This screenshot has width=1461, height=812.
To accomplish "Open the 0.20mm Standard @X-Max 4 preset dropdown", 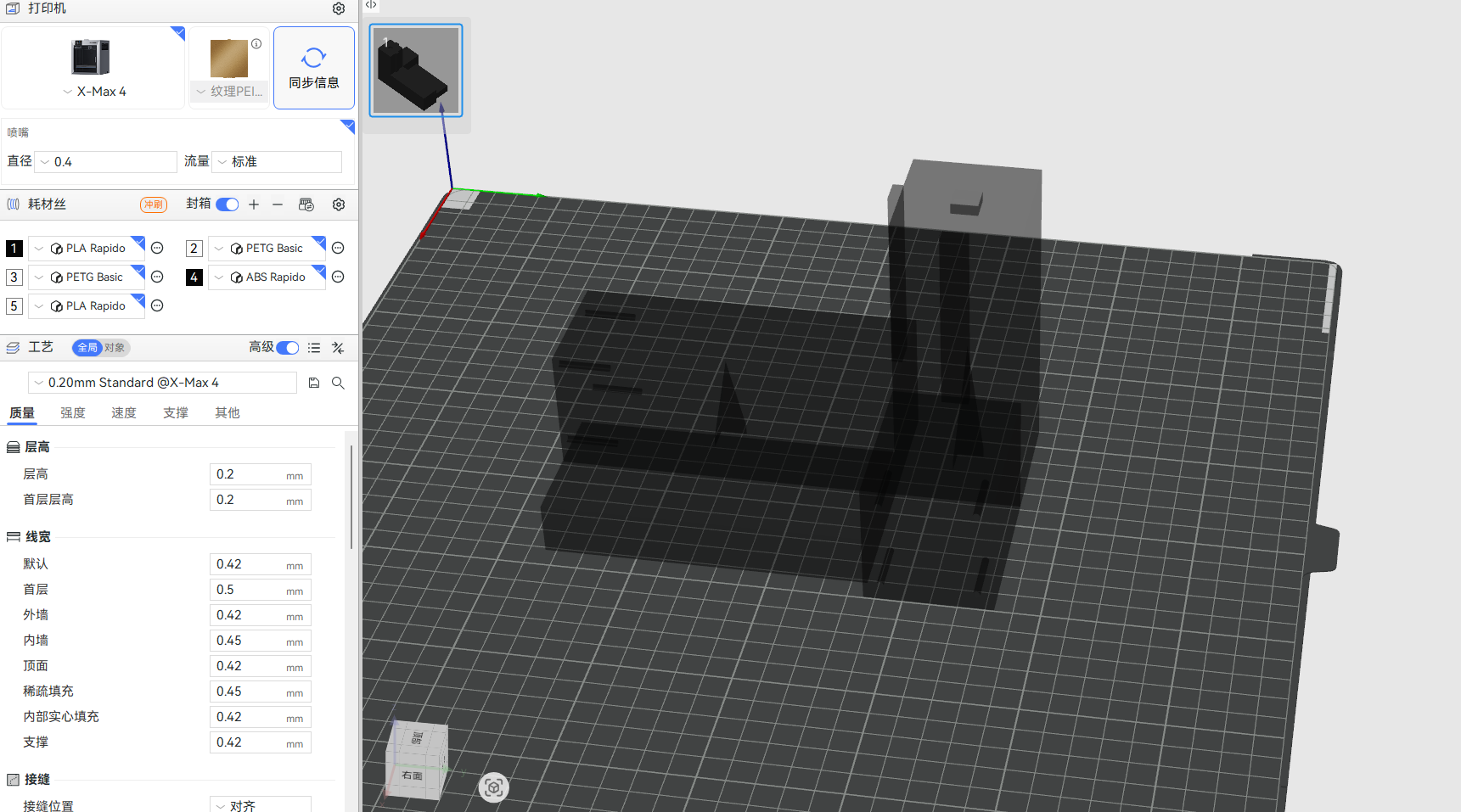I will click(x=163, y=383).
